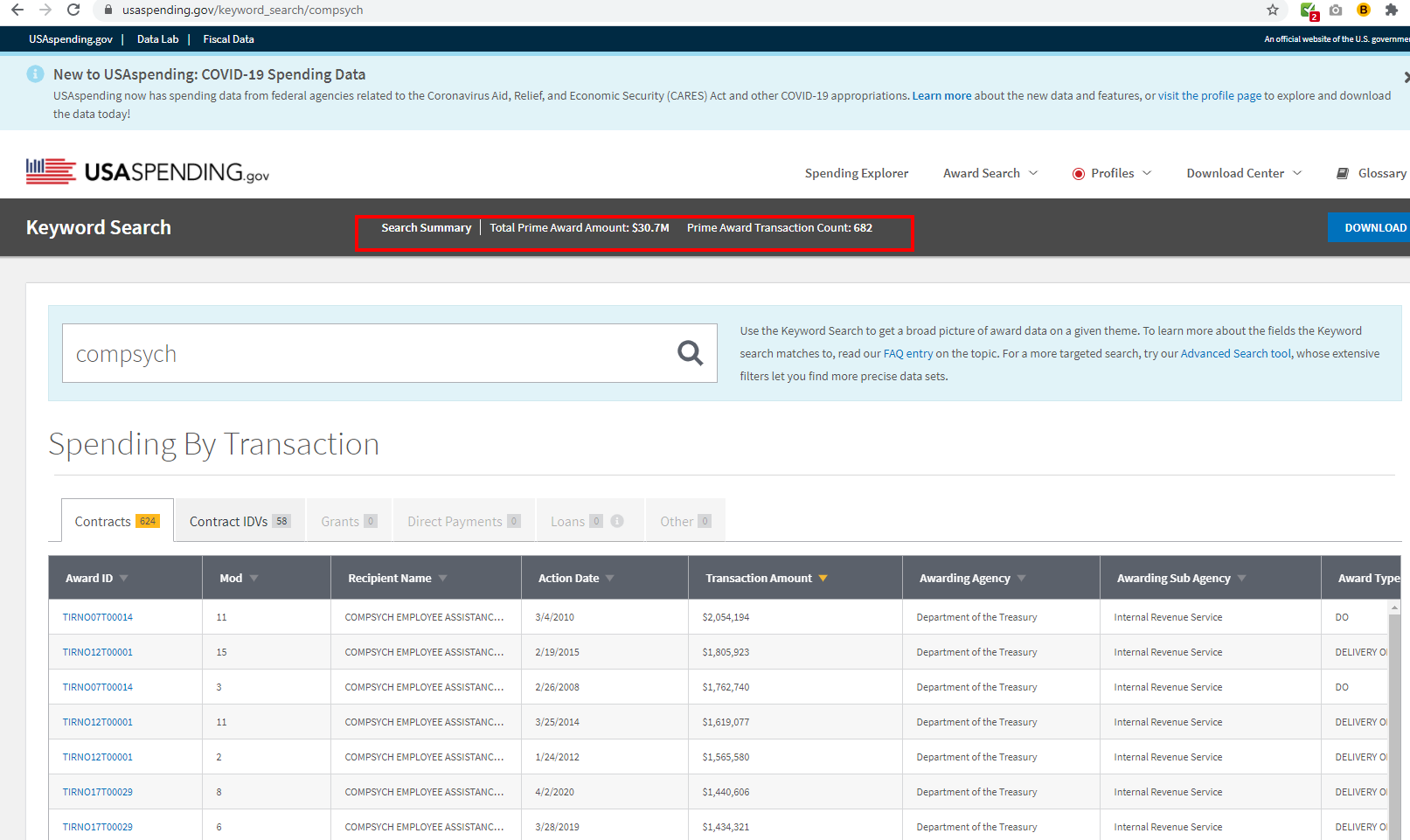Open award TIRNO12T00001 dated 2/19/2015
This screenshot has height=840, width=1410.
point(98,652)
